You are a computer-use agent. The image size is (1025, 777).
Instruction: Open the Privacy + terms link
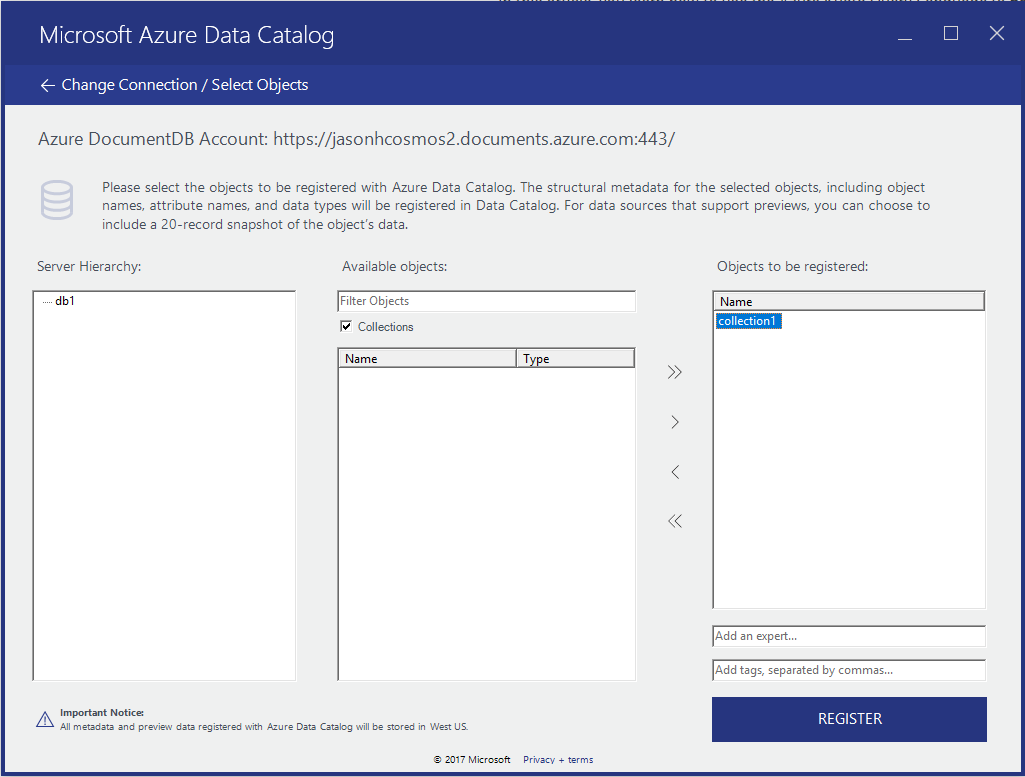557,759
